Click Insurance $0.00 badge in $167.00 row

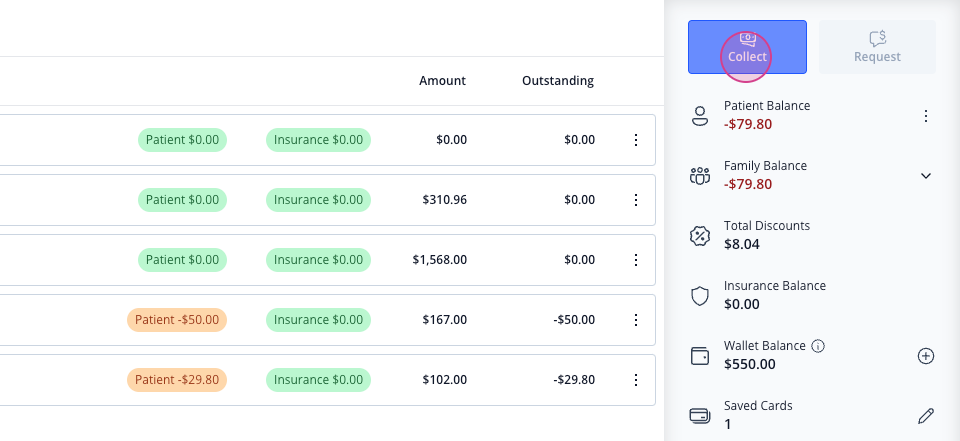[x=318, y=320]
